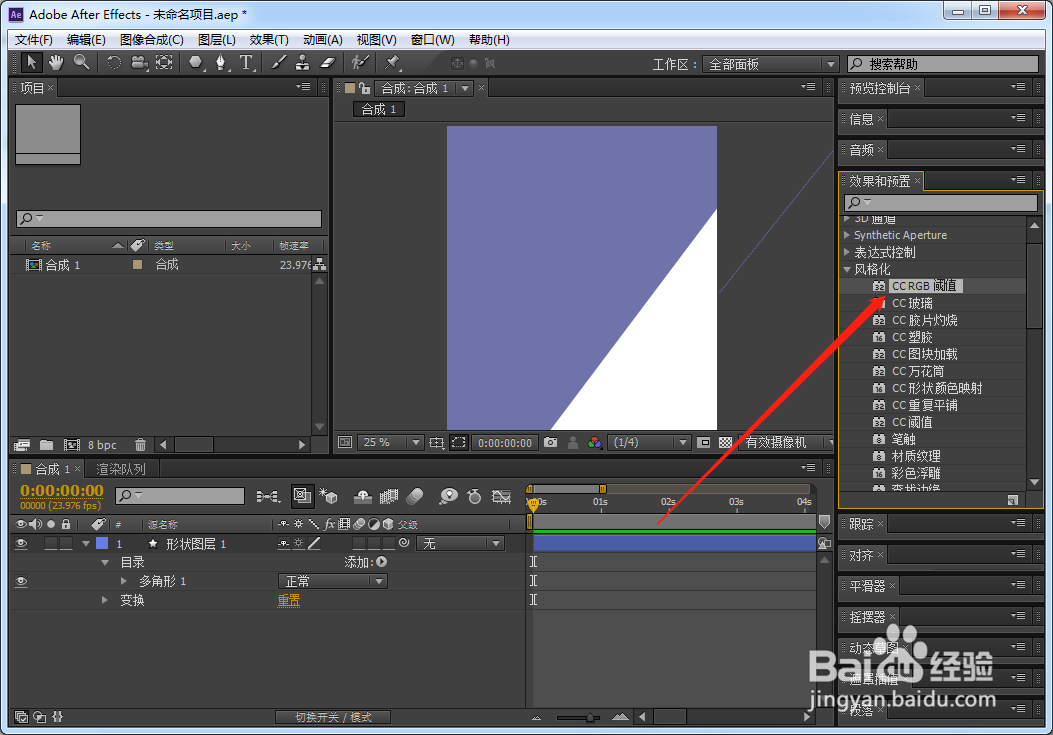The image size is (1053, 735).
Task: Click the 重置 reset link
Action: (x=289, y=600)
